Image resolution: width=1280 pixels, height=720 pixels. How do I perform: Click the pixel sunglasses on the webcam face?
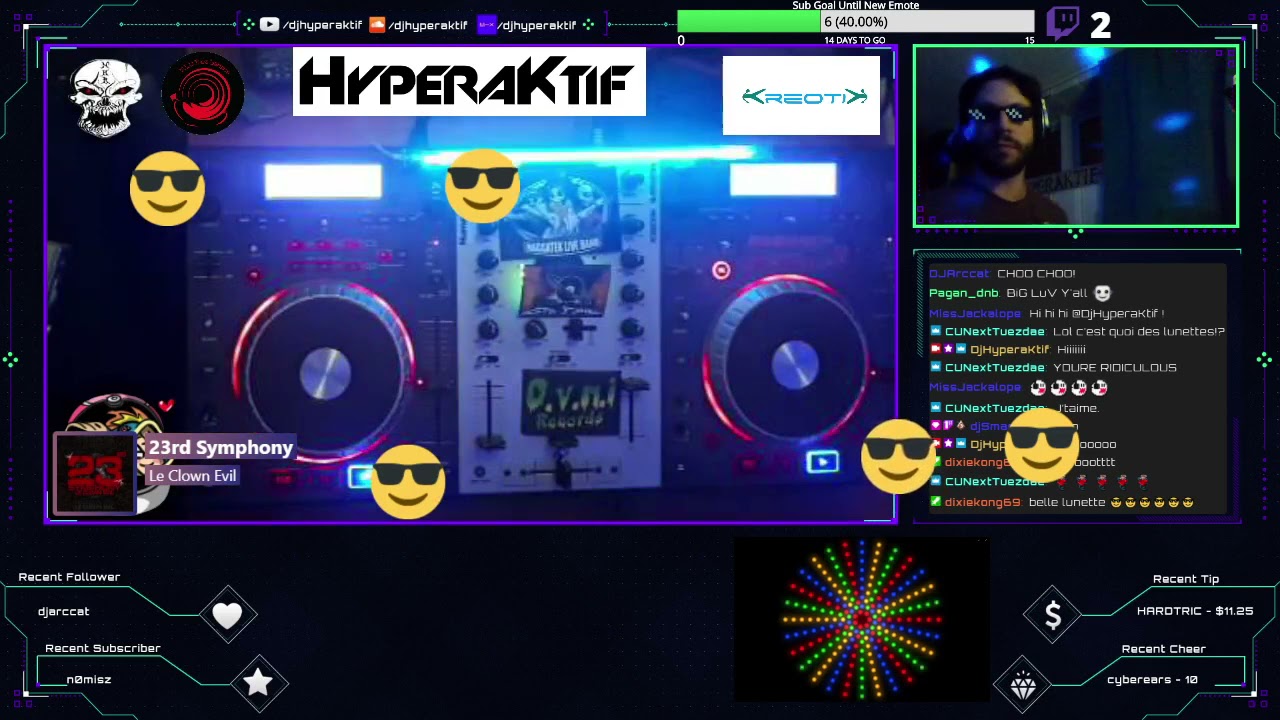(x=998, y=113)
